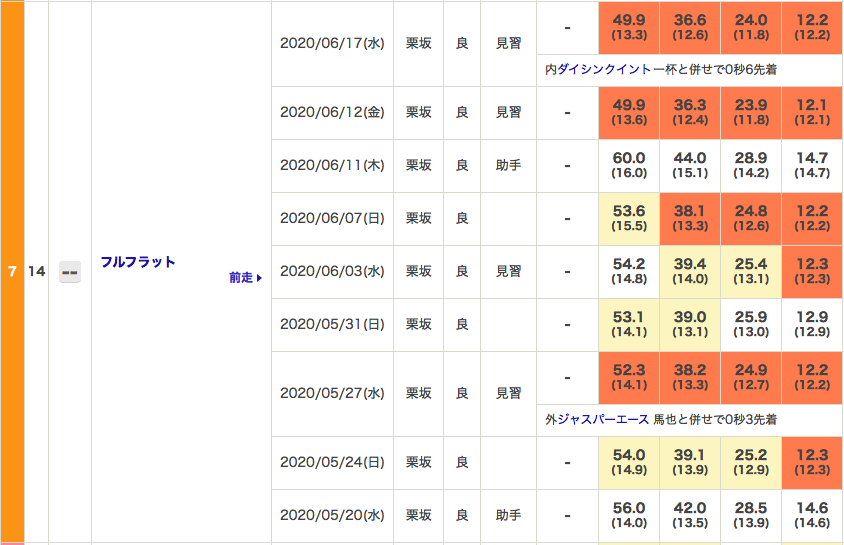Click the 前走 previous race link

pos(245,278)
